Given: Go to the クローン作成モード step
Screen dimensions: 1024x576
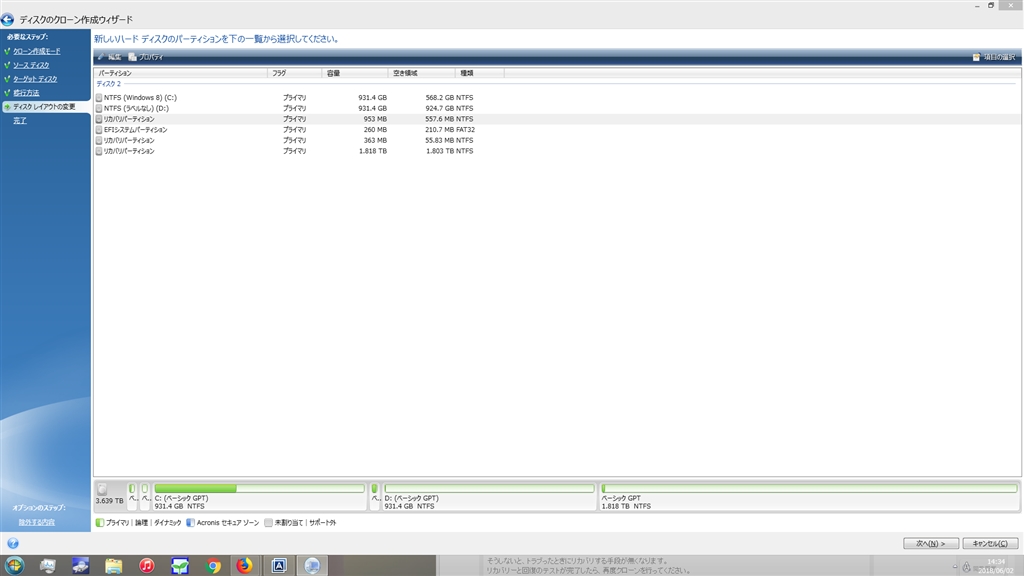Looking at the screenshot, I should coord(37,51).
